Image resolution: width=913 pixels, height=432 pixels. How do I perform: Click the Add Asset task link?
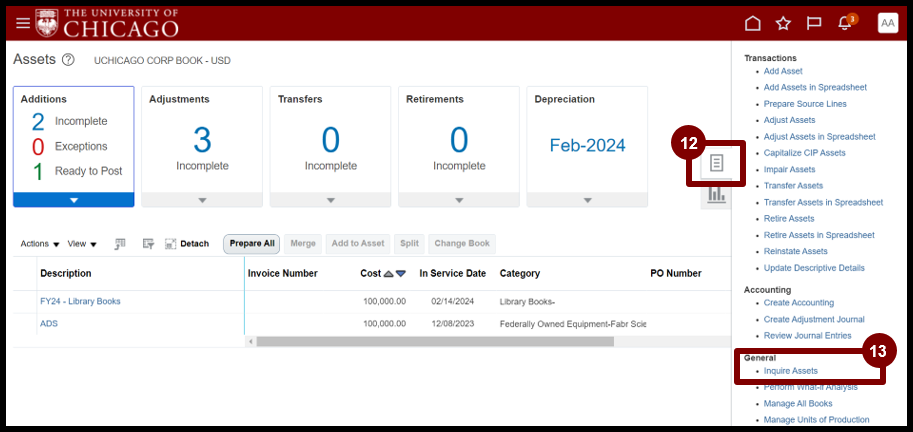783,71
